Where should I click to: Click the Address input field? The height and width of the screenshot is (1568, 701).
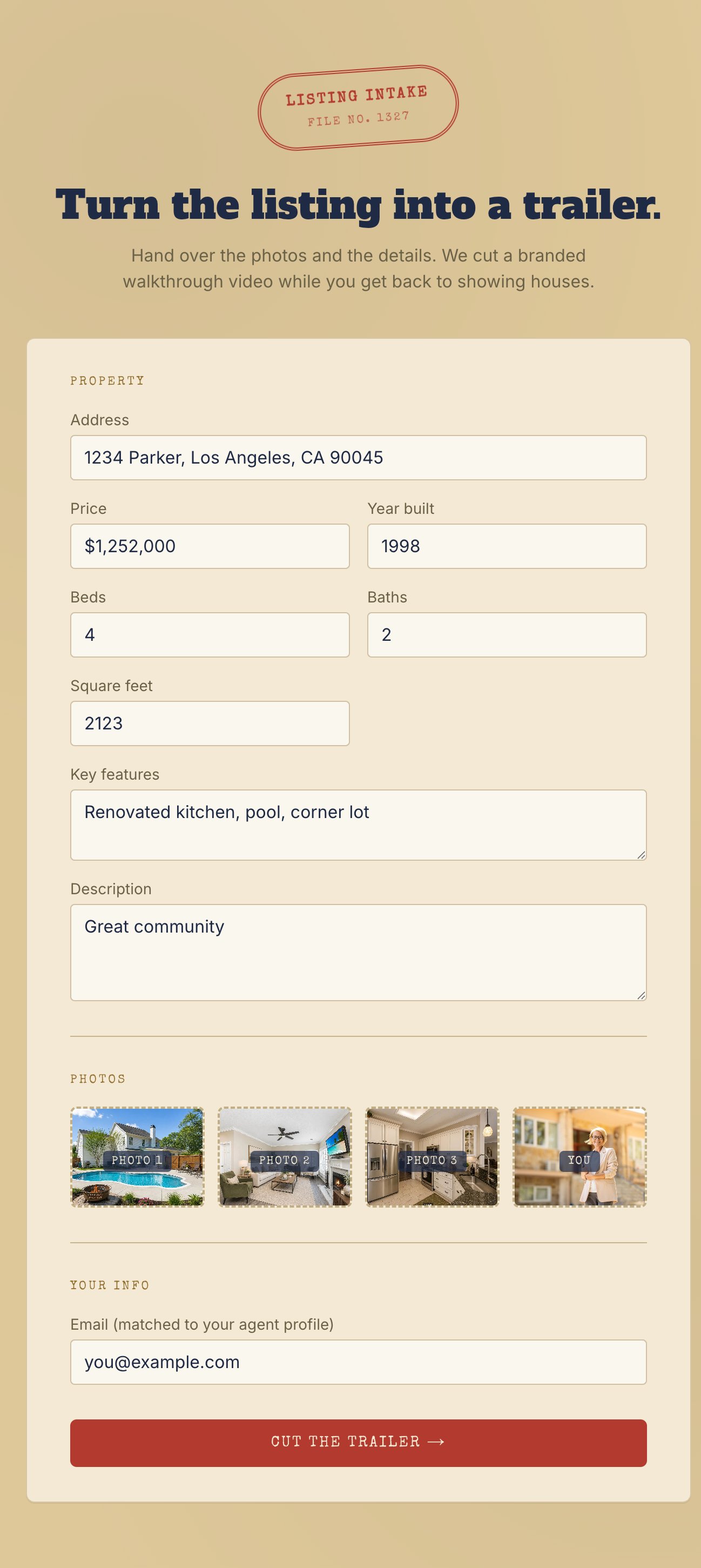tap(358, 458)
